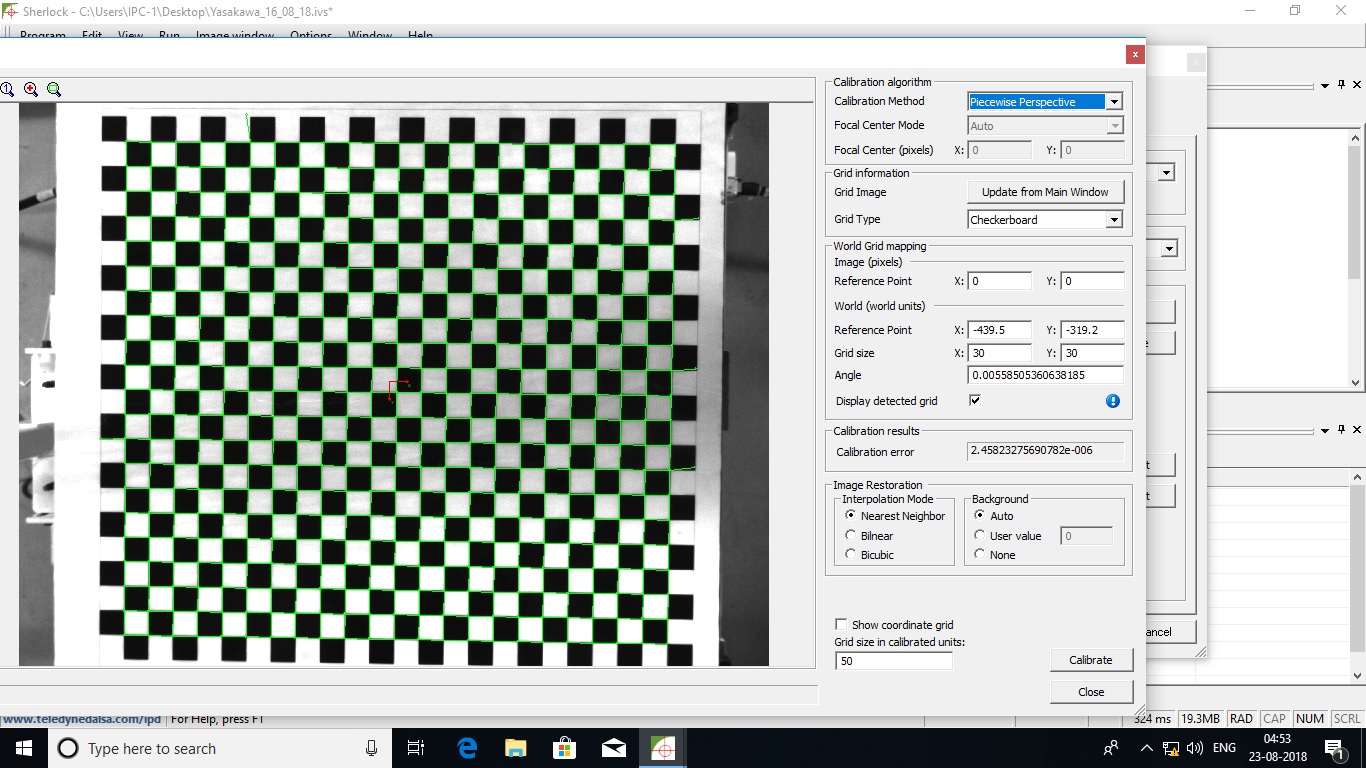The image size is (1366, 768).
Task: Open File Explorer from the taskbar
Action: click(515, 748)
